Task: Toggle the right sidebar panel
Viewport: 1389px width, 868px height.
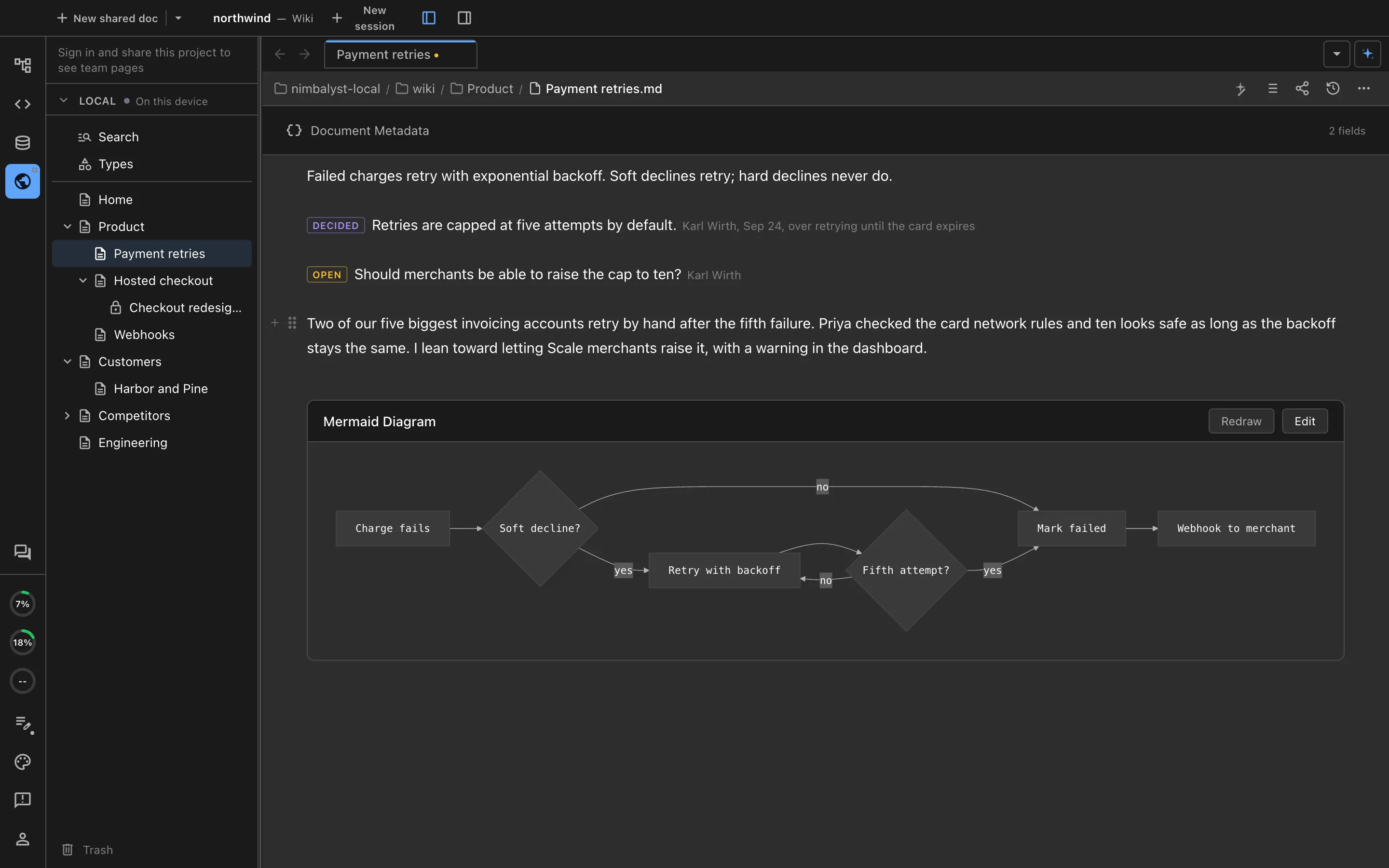Action: [464, 18]
